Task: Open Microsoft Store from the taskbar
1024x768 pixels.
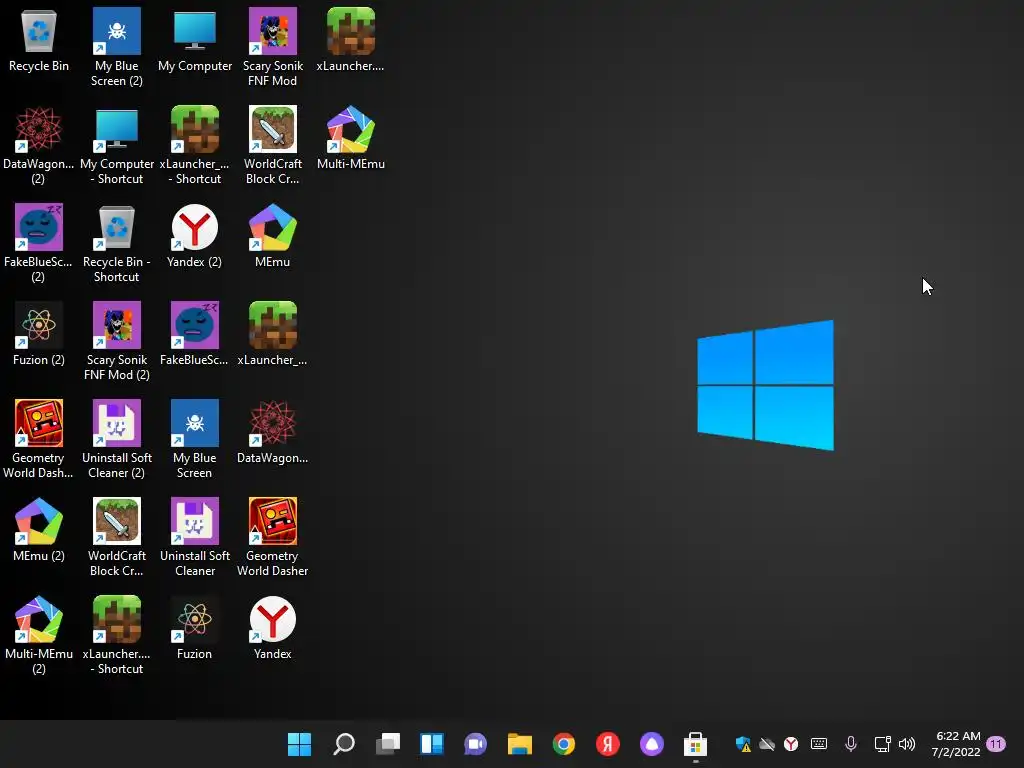Action: pos(696,744)
